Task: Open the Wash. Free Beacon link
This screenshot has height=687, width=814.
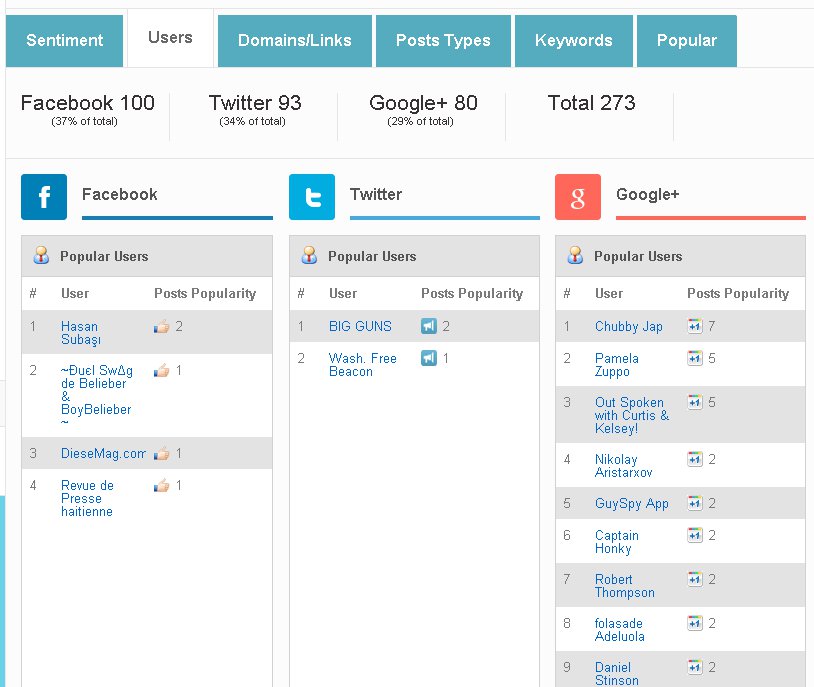Action: pos(362,365)
